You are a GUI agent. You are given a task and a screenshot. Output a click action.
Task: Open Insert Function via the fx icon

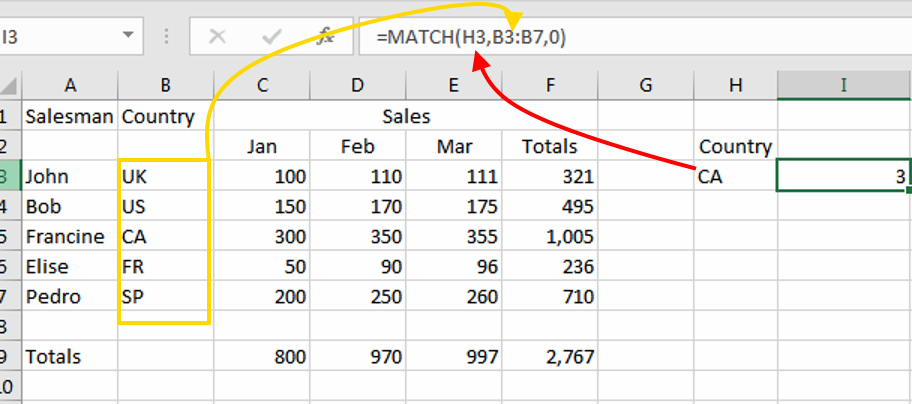[x=325, y=37]
